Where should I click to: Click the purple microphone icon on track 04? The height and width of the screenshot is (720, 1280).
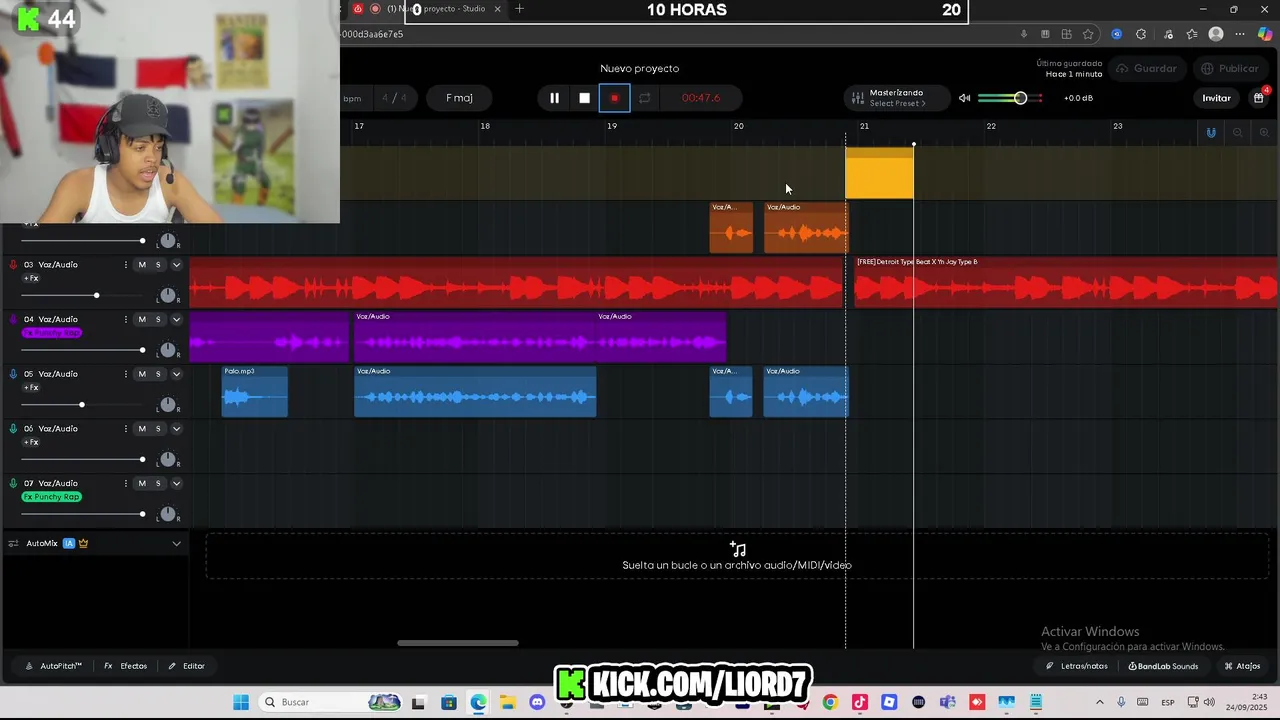pyautogui.click(x=13, y=319)
